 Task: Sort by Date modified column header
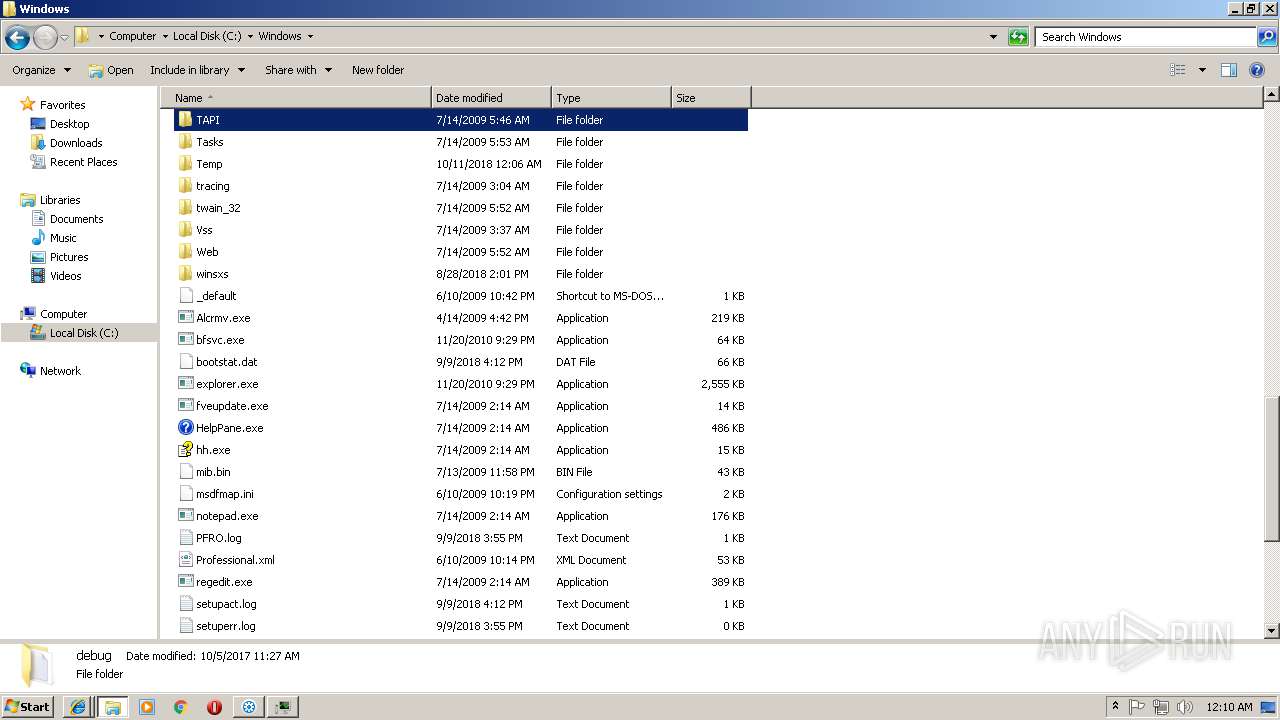(491, 98)
